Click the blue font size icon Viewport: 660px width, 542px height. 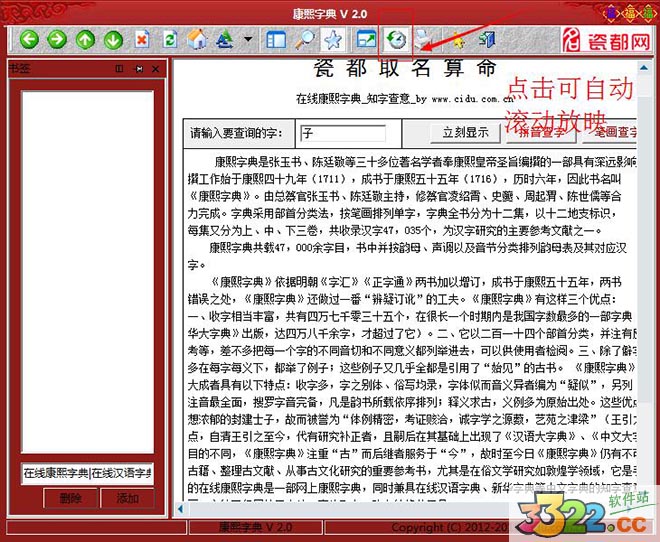point(224,40)
